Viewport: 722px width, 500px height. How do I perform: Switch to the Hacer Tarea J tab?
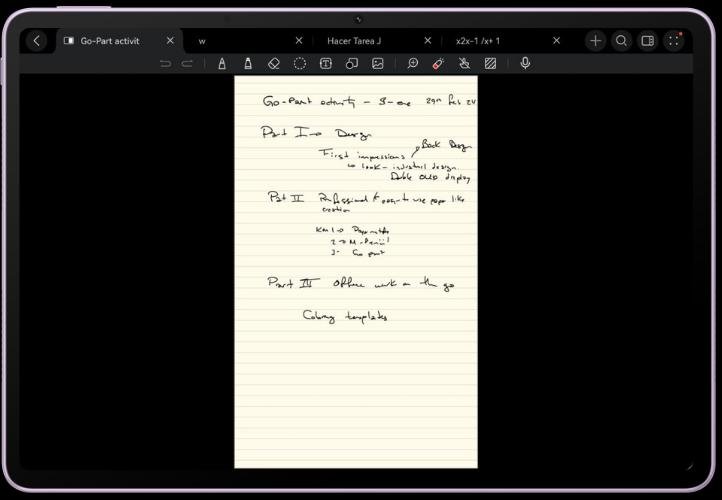(354, 41)
